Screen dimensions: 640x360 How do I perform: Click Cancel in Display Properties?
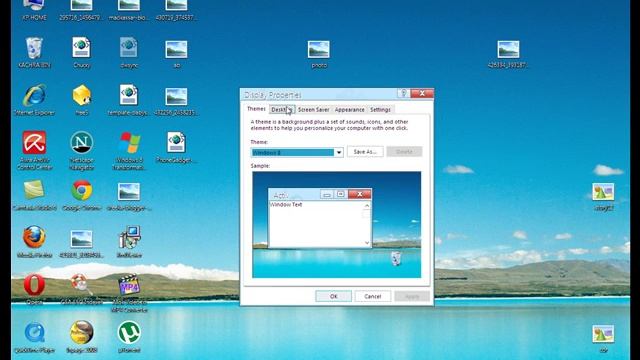click(x=373, y=296)
